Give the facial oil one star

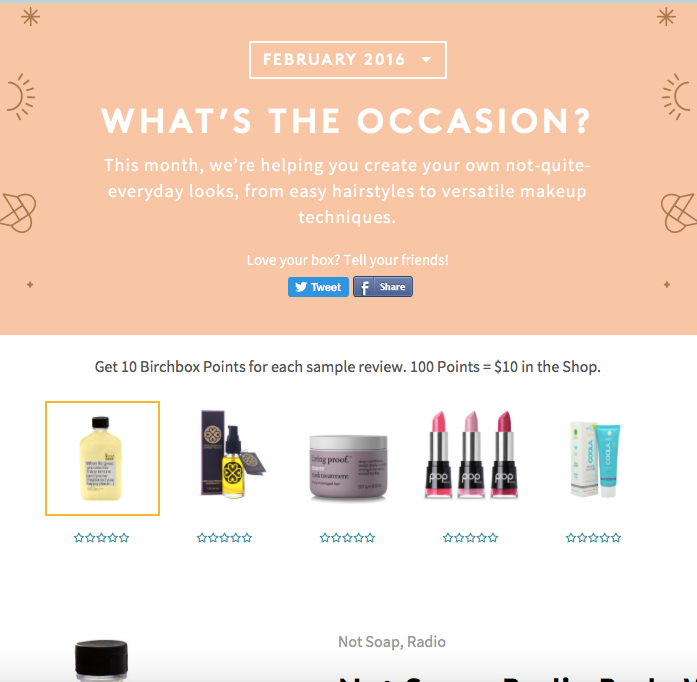202,538
